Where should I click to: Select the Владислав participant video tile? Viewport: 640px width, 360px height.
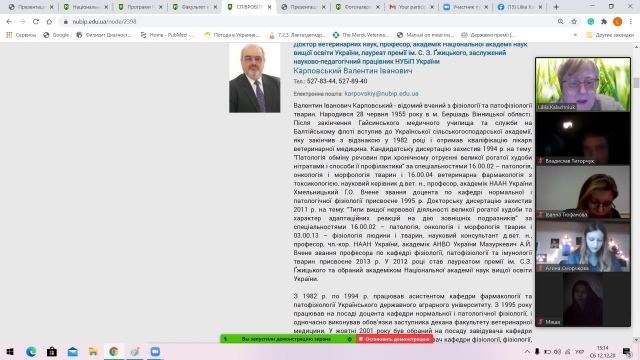(583, 139)
